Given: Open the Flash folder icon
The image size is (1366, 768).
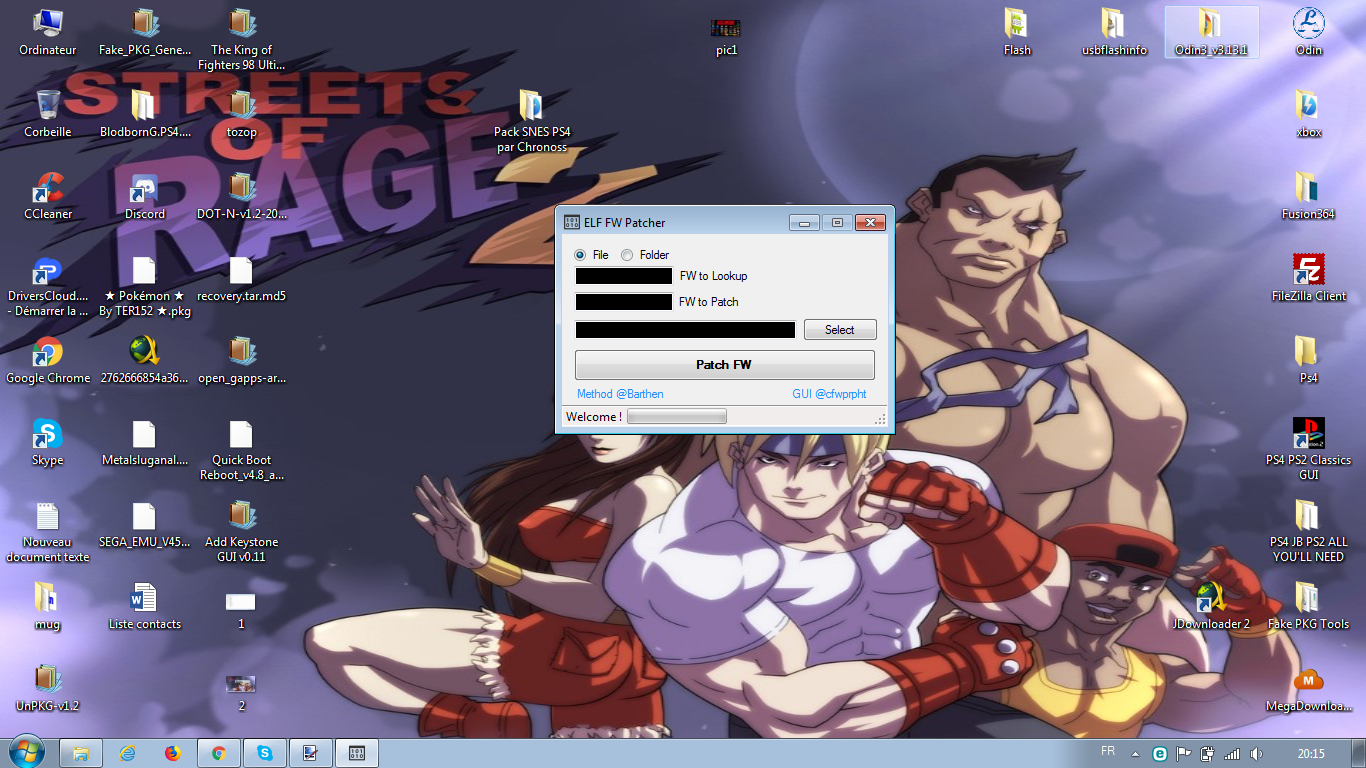Looking at the screenshot, I should point(1017,31).
